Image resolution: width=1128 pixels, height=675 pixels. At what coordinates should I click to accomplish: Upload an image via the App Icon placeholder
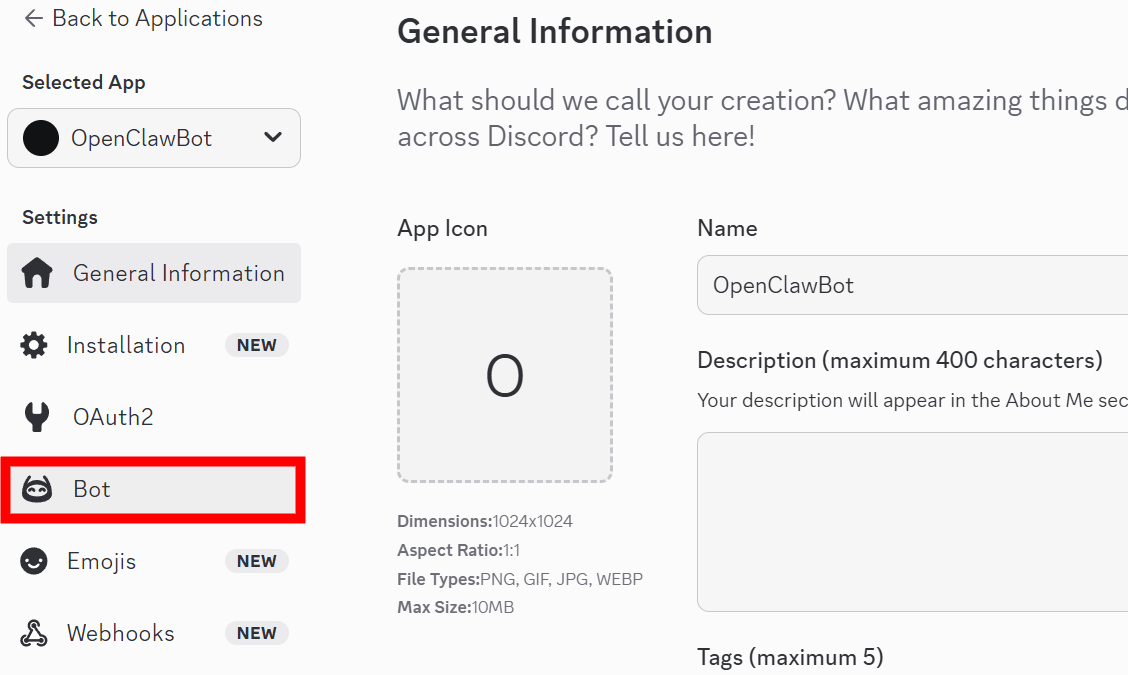pos(504,375)
